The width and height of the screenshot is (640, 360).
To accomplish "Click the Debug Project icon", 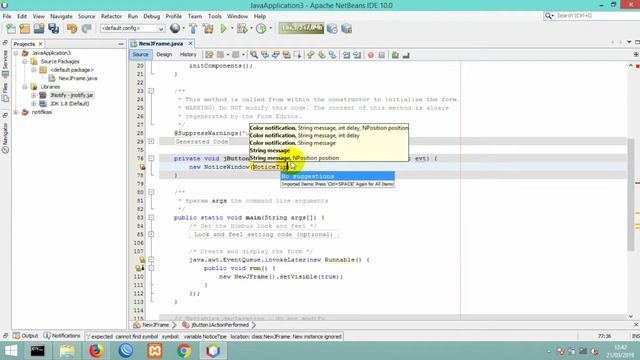I will [242, 29].
